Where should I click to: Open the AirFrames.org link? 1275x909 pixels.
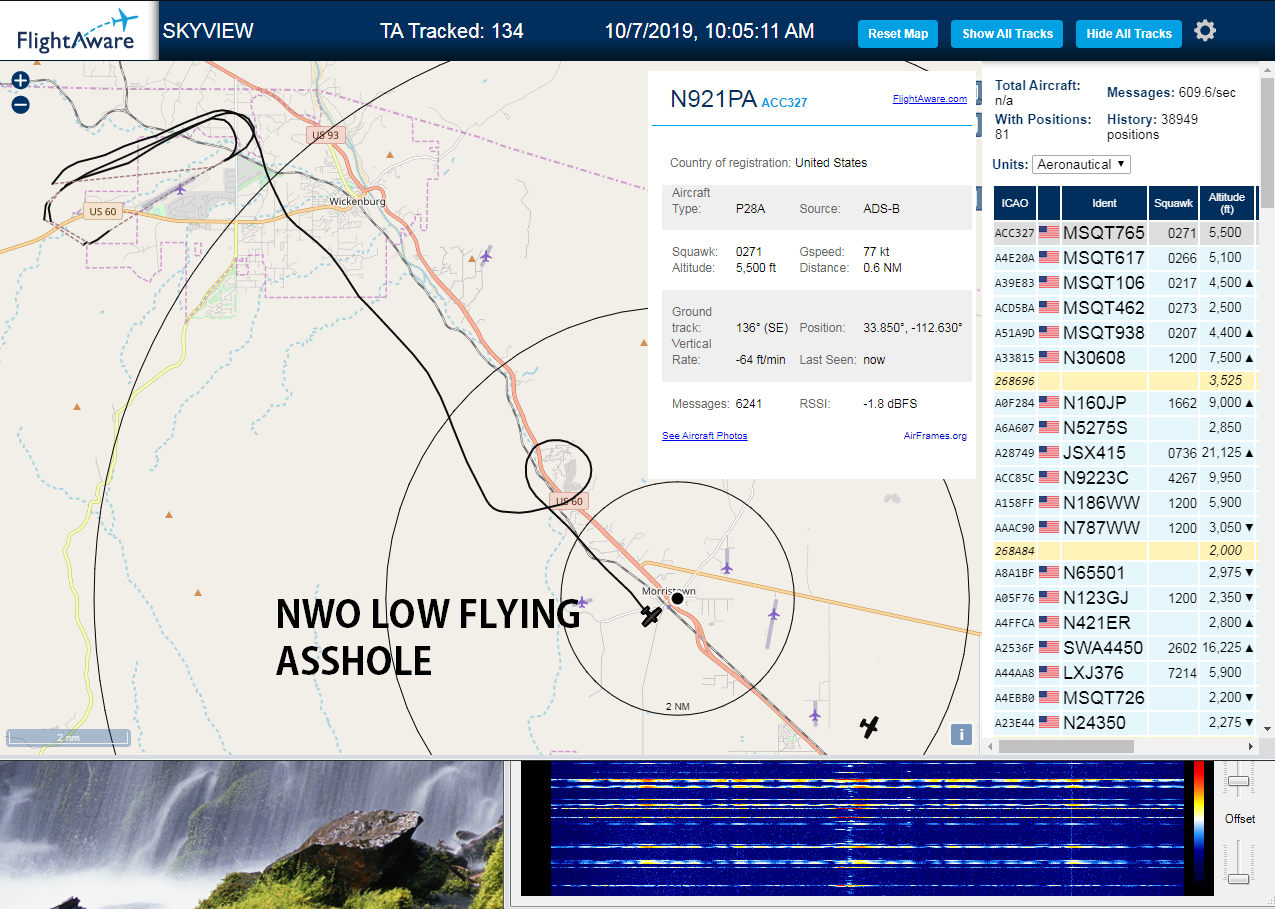click(935, 436)
